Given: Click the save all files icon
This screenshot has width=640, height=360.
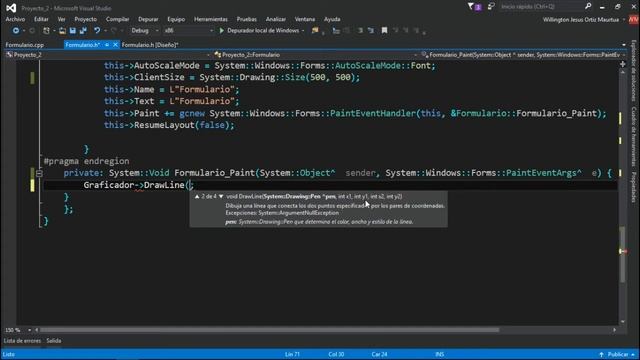Looking at the screenshot, I should click(83, 31).
